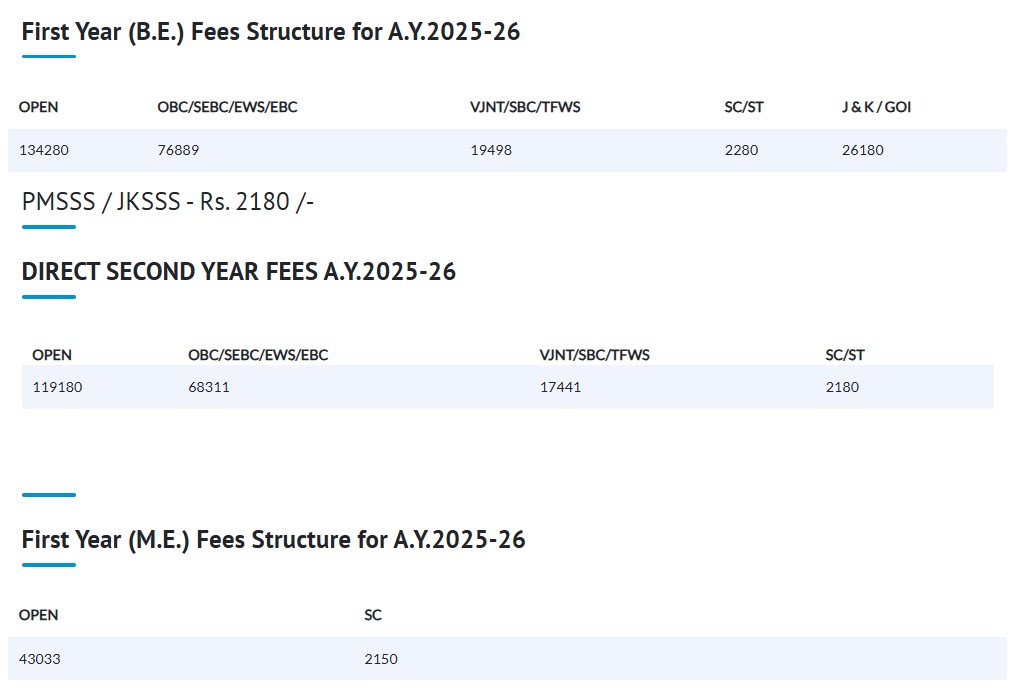Click the First Year (B.E.) Fees Structure heading
Image resolution: width=1016 pixels, height=688 pixels.
click(271, 32)
